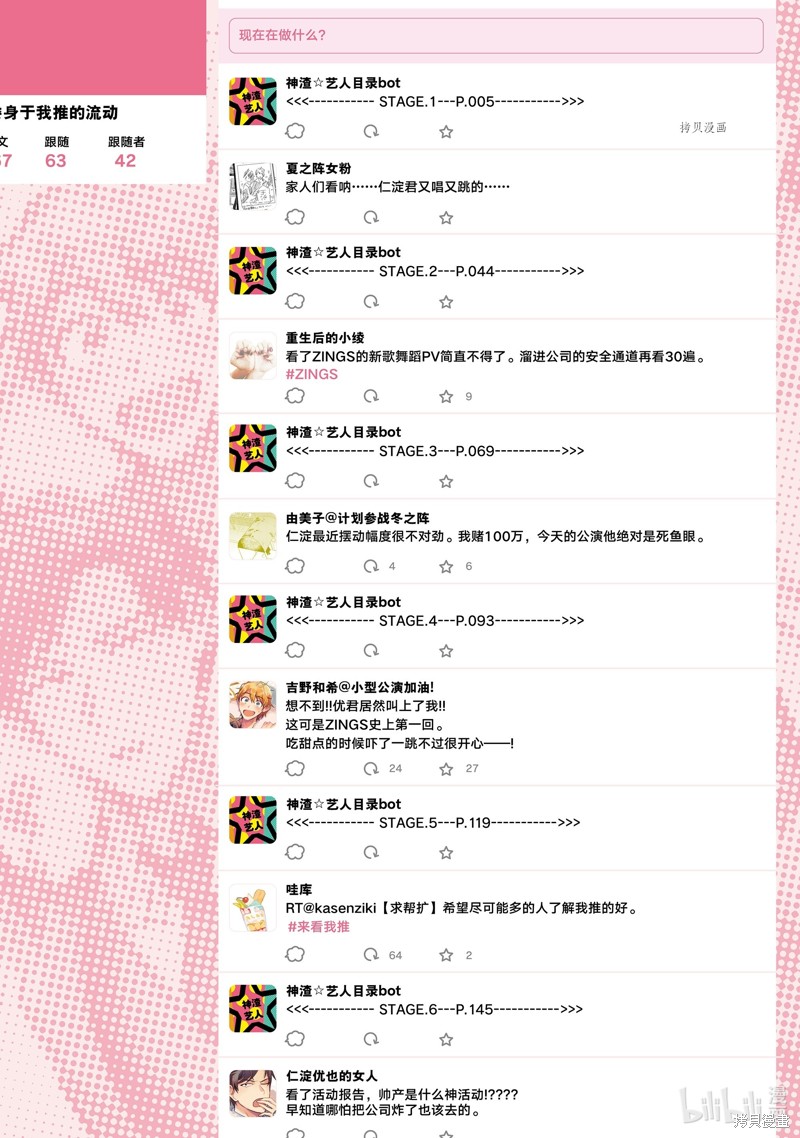Image resolution: width=800 pixels, height=1138 pixels.
Task: Click the 哇库 username
Action: click(x=299, y=890)
